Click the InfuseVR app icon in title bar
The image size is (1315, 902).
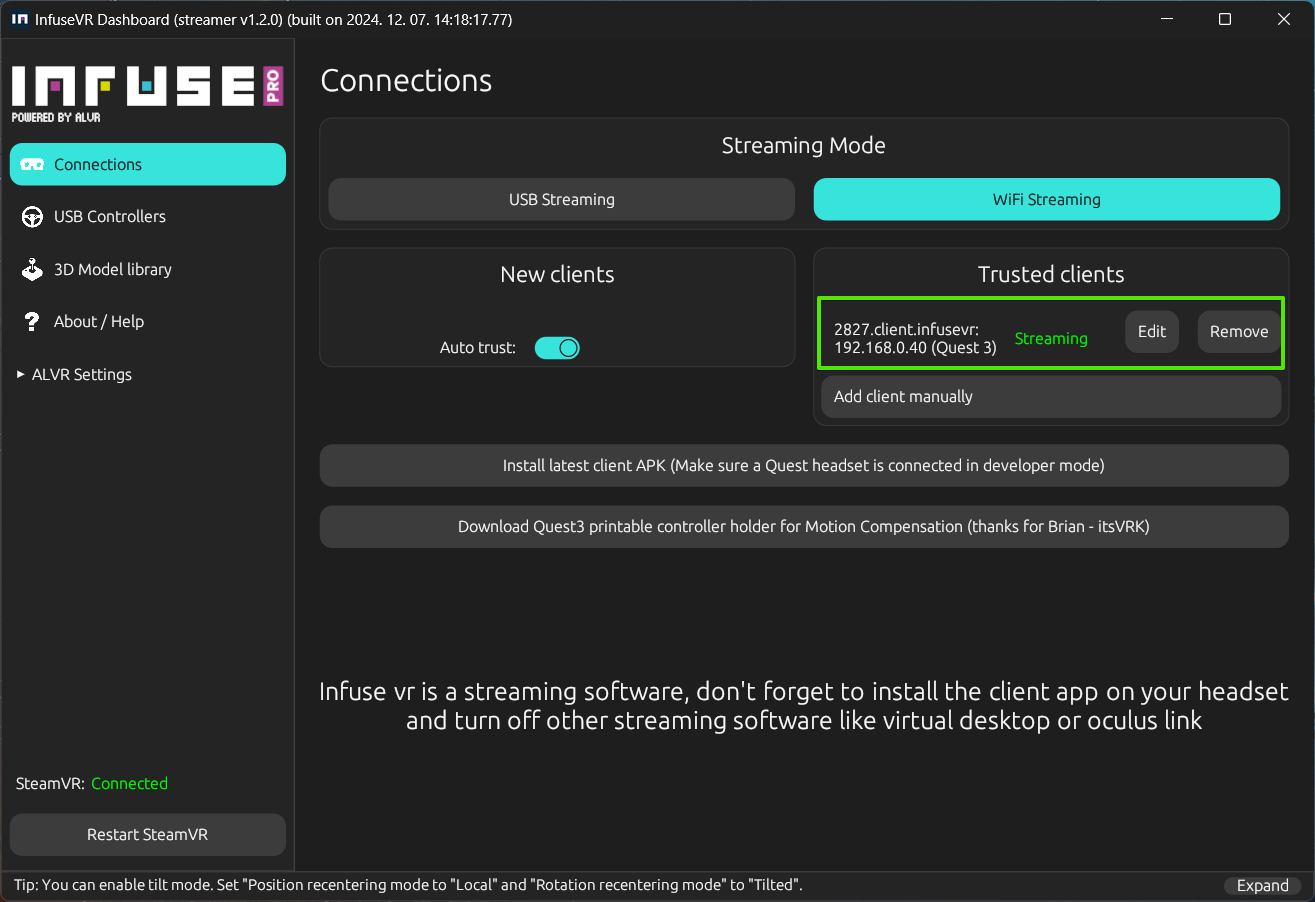18,19
